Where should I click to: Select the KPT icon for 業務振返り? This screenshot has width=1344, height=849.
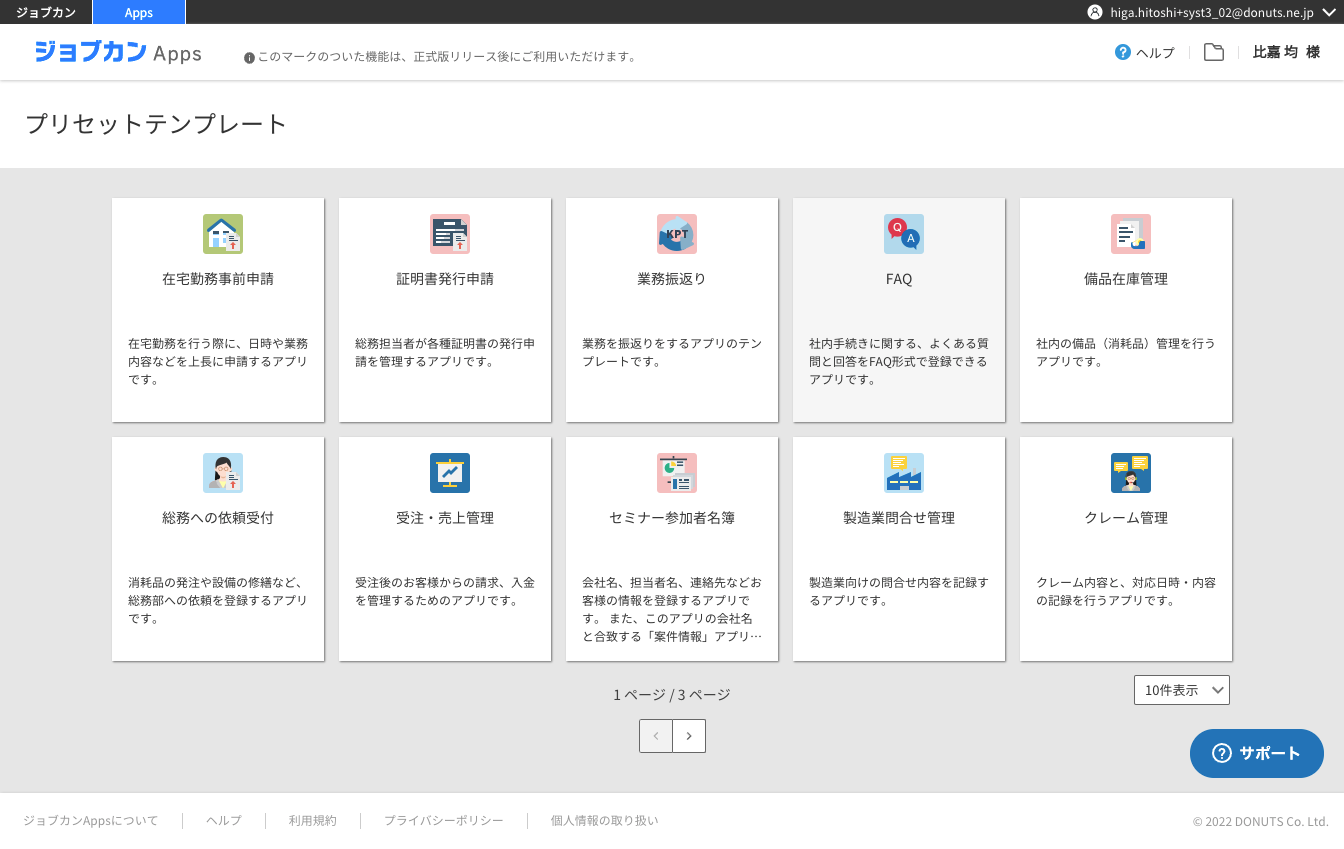[x=676, y=234]
